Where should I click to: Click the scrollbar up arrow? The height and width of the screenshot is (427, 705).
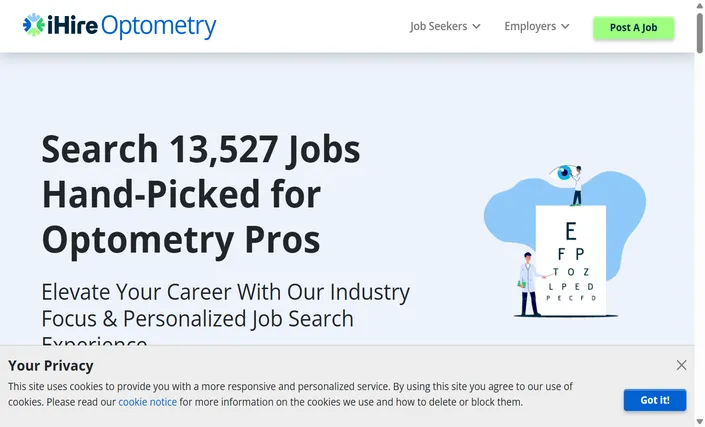point(700,5)
